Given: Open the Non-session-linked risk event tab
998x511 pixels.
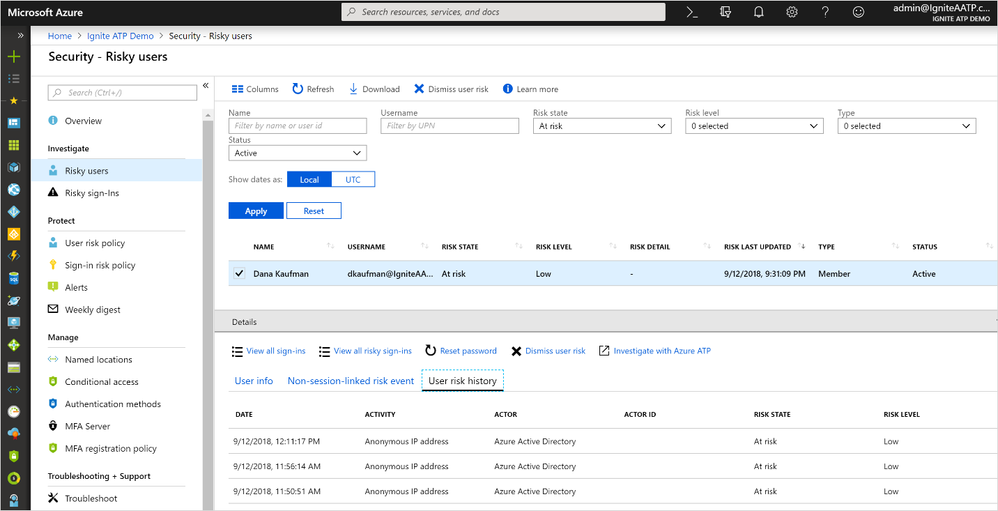Looking at the screenshot, I should (350, 381).
